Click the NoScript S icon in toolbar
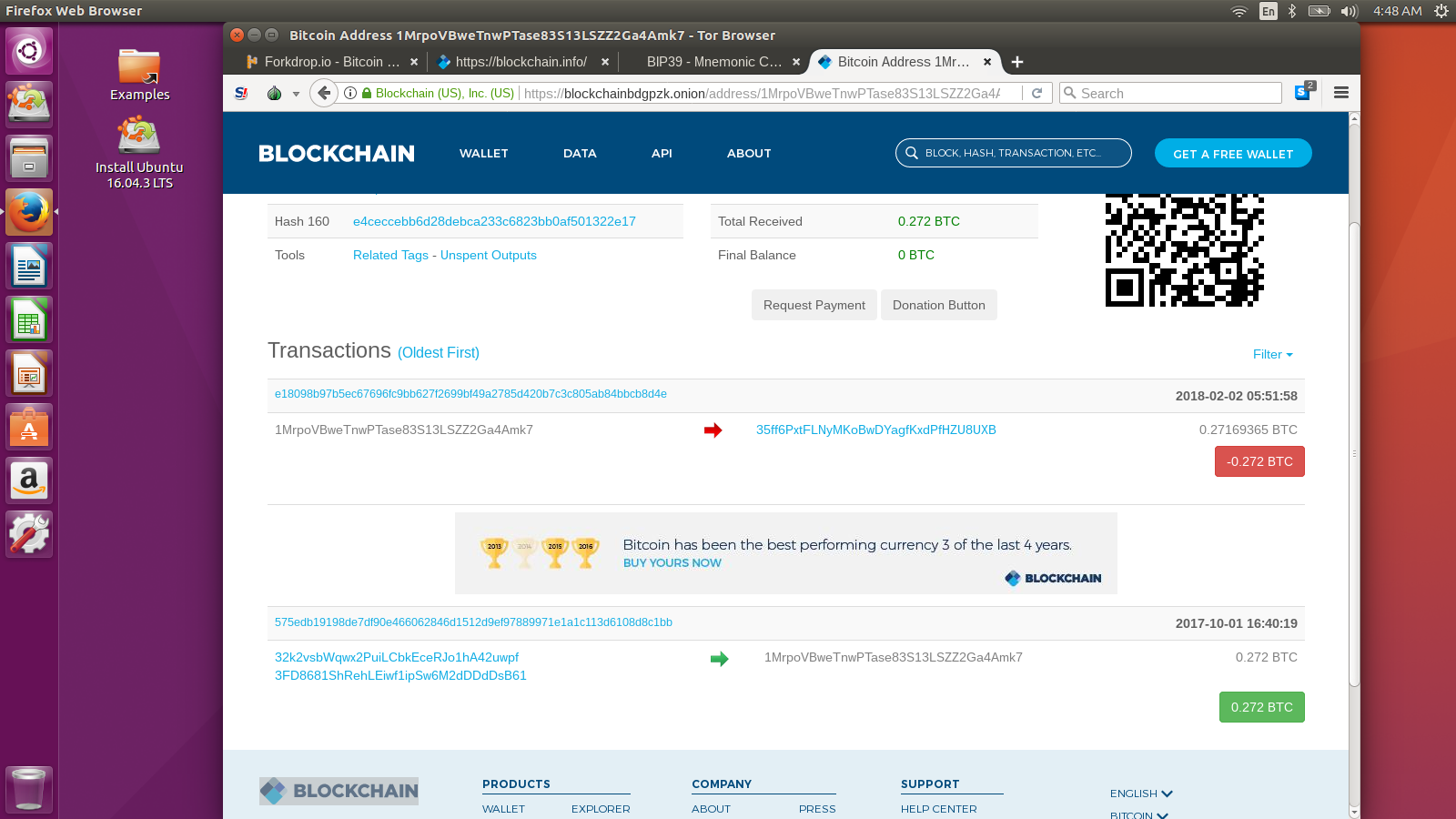The height and width of the screenshot is (819, 1456). coord(241,93)
